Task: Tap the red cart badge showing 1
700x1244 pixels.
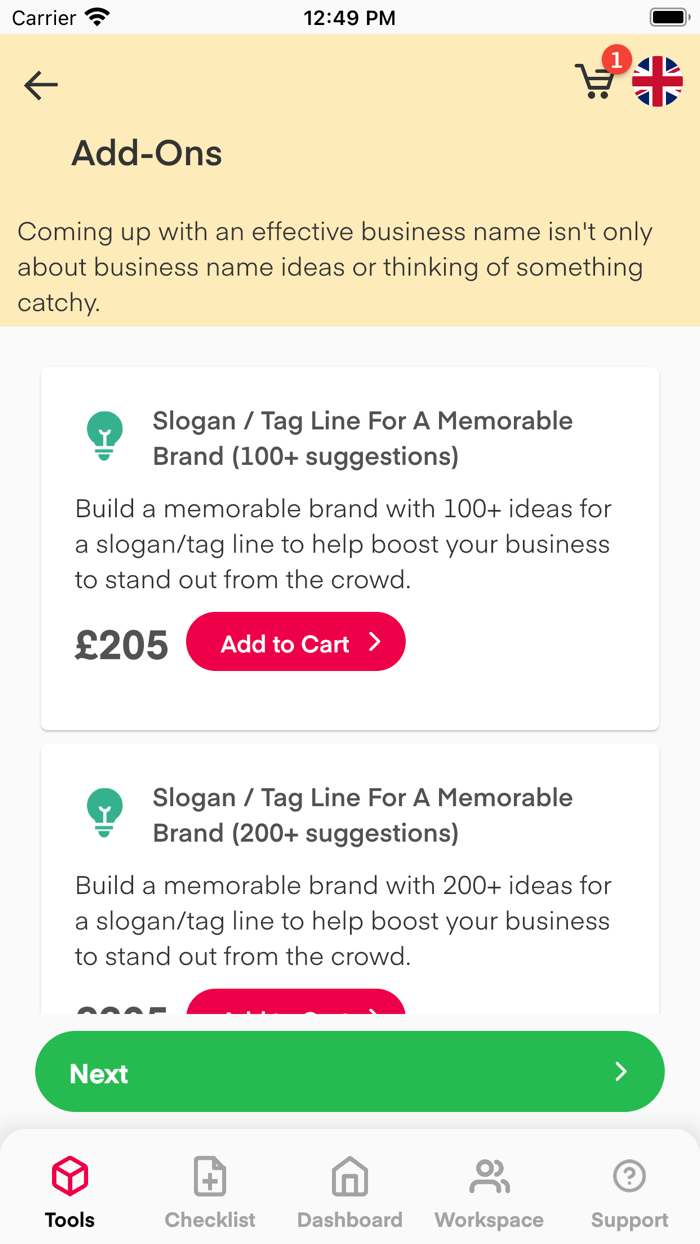Action: point(617,60)
